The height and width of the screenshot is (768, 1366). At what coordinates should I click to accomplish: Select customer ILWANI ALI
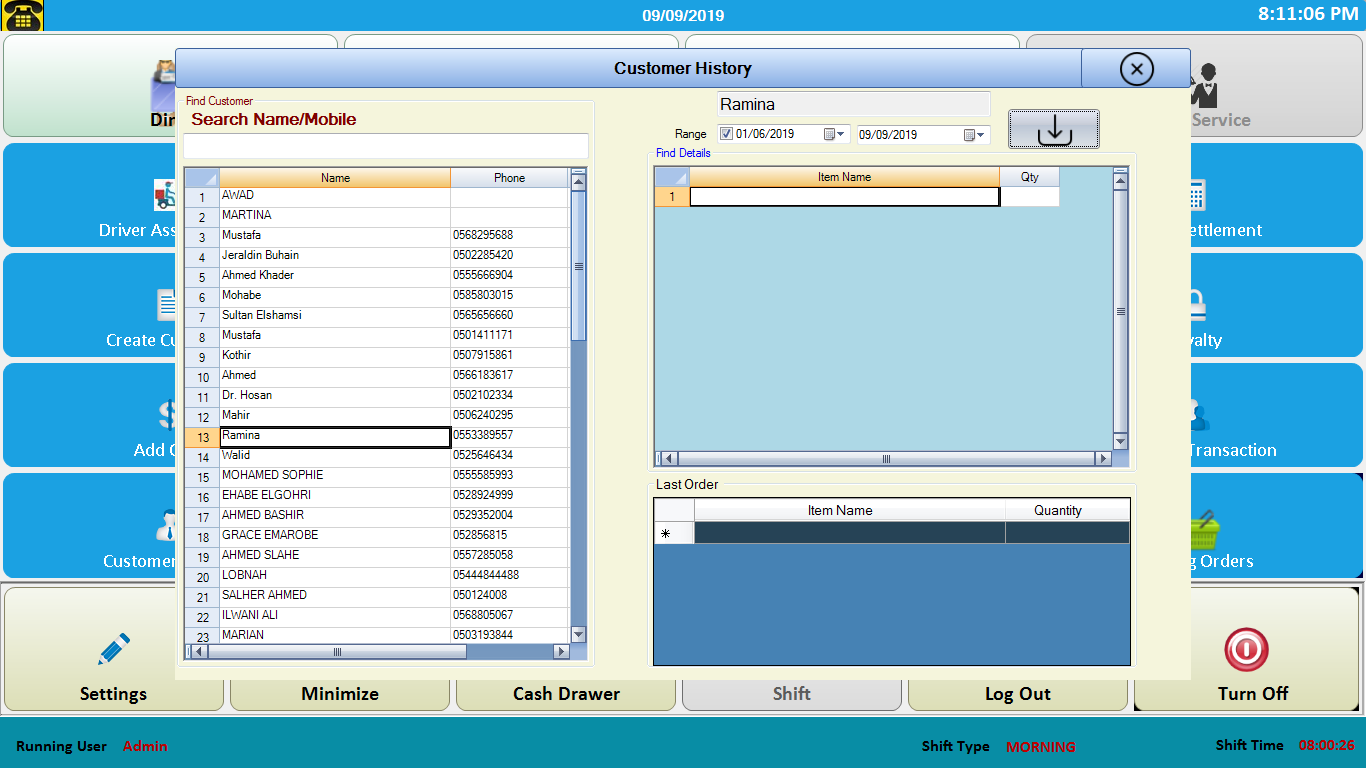point(335,617)
